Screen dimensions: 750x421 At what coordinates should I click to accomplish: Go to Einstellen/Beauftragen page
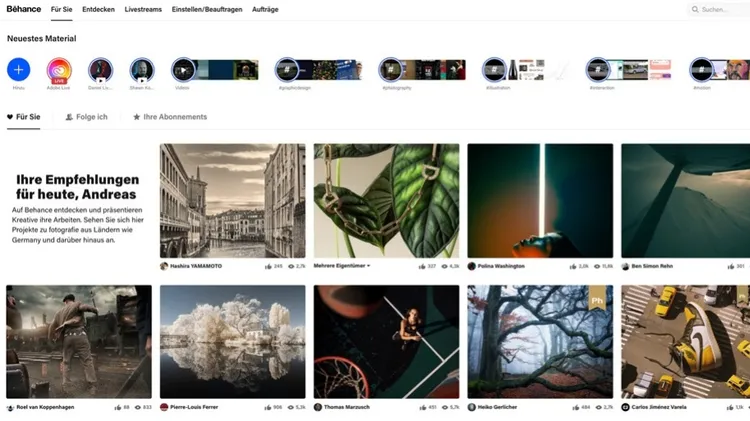(x=207, y=9)
